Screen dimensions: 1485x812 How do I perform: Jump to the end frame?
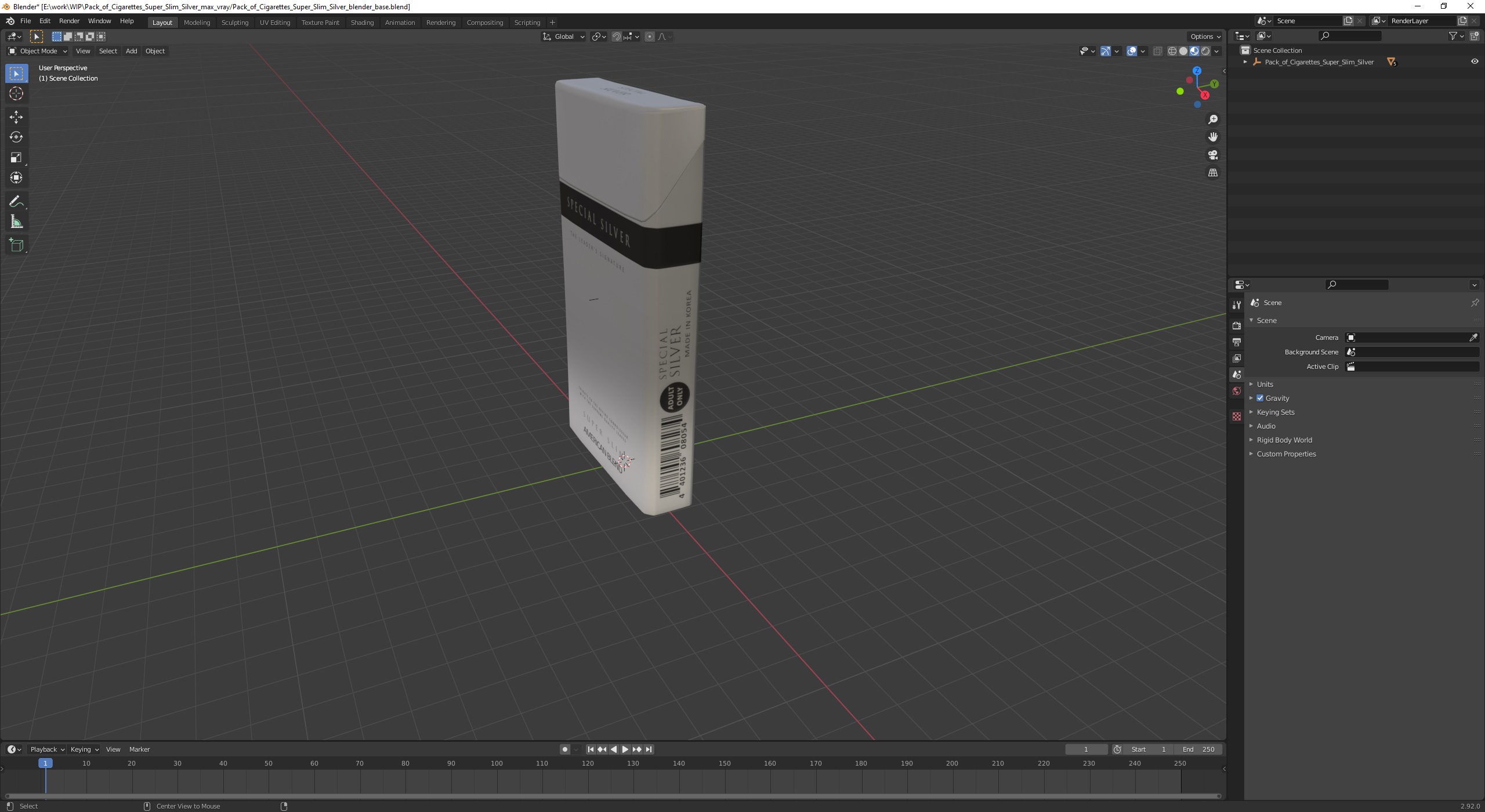(x=649, y=749)
